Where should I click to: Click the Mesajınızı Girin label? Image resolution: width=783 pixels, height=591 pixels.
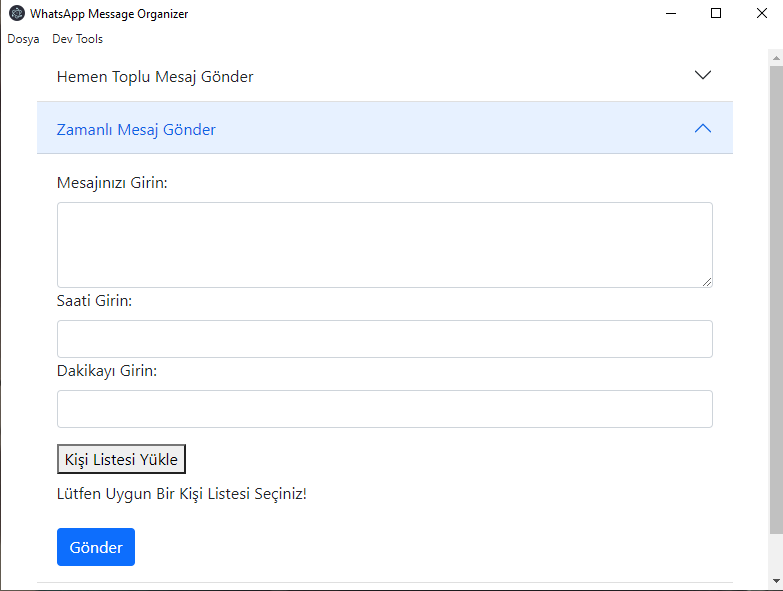(x=112, y=183)
